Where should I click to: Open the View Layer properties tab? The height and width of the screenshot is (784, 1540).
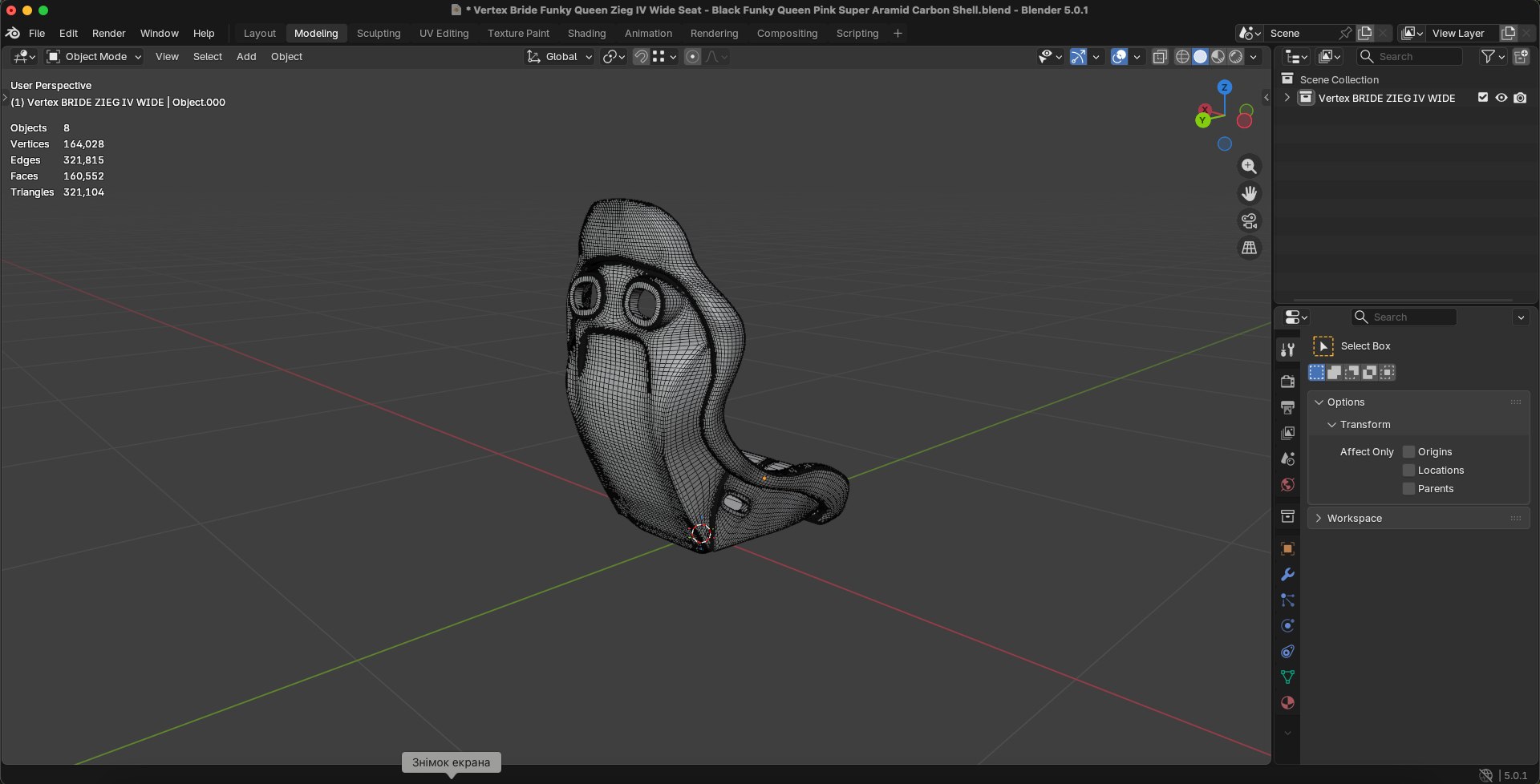tap(1287, 433)
